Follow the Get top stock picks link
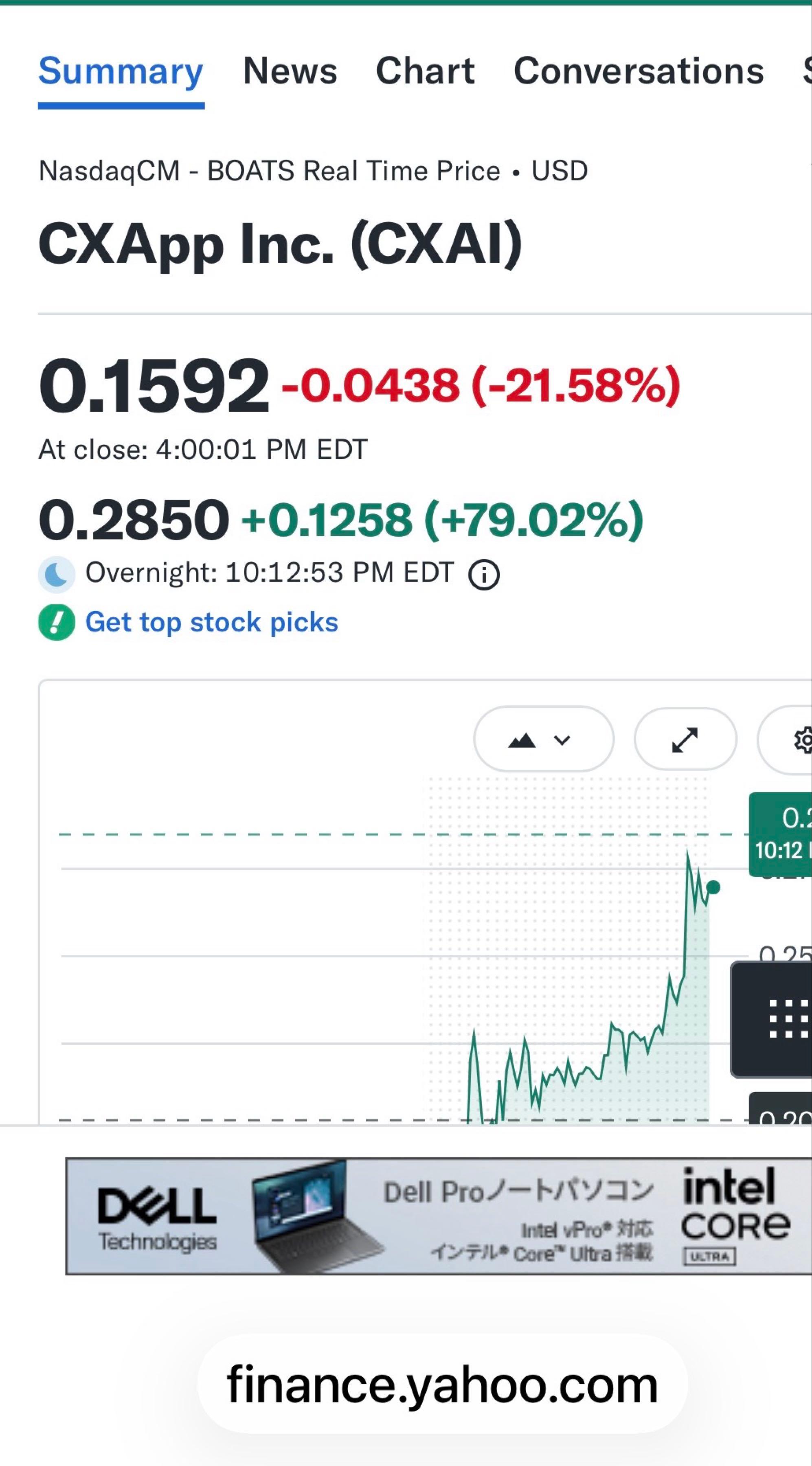 pos(212,622)
